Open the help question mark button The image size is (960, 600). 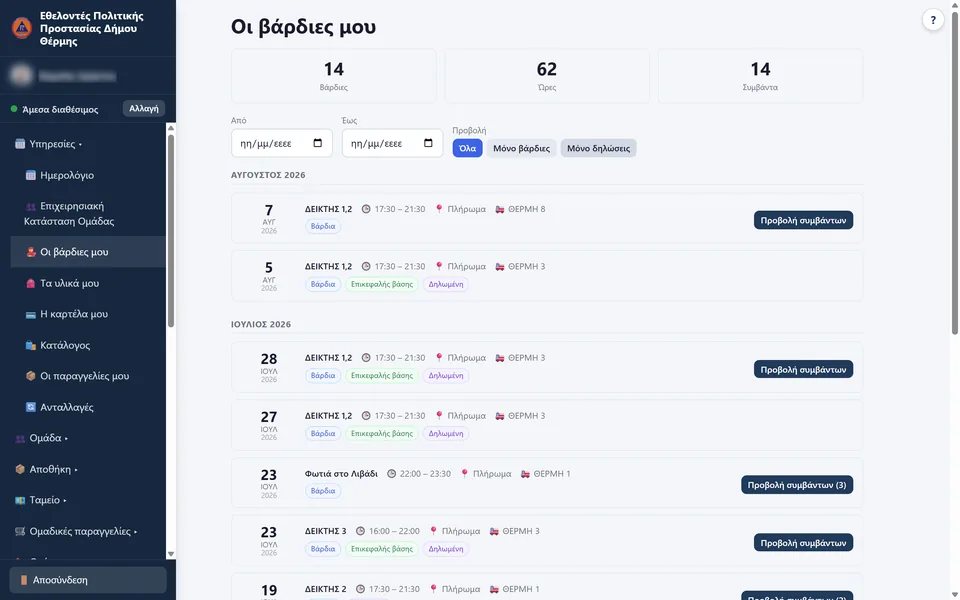point(932,20)
